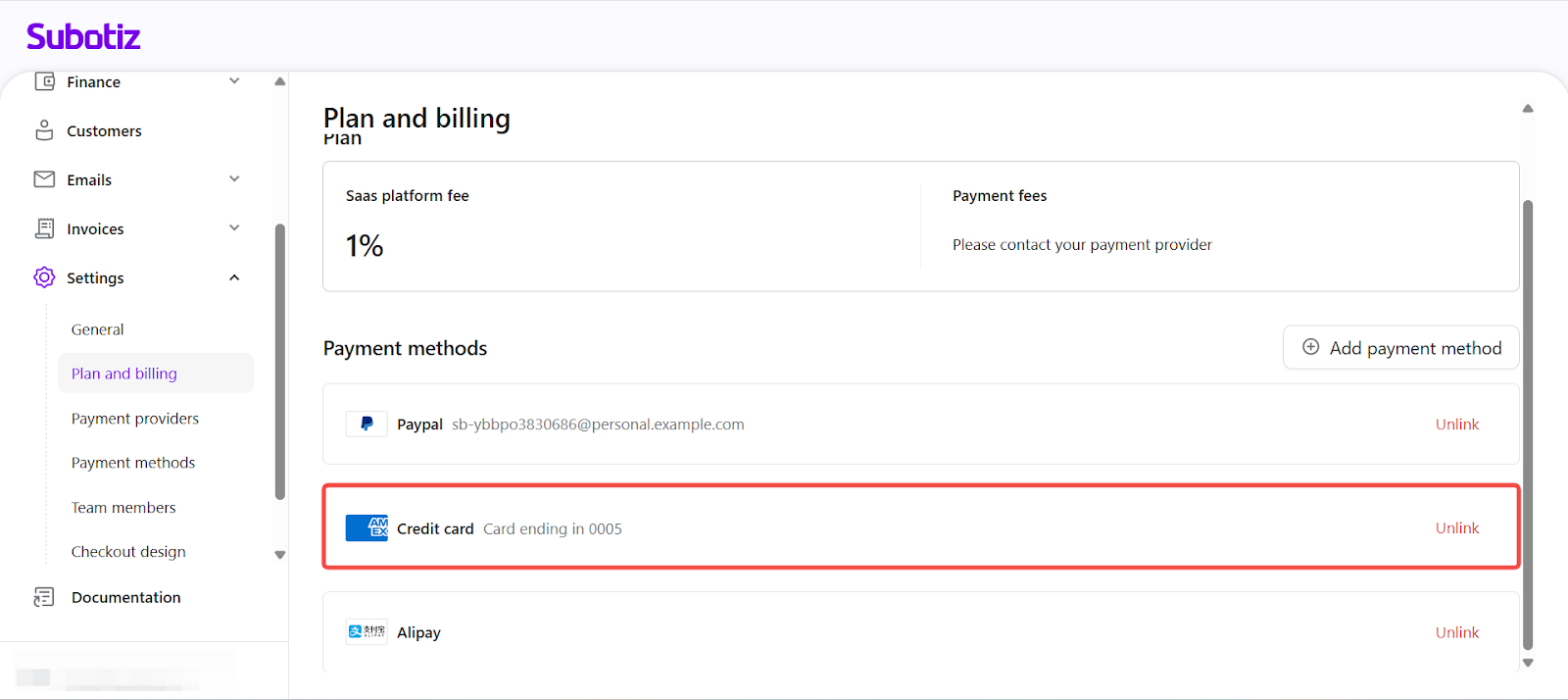Click Add payment method button

point(1400,348)
